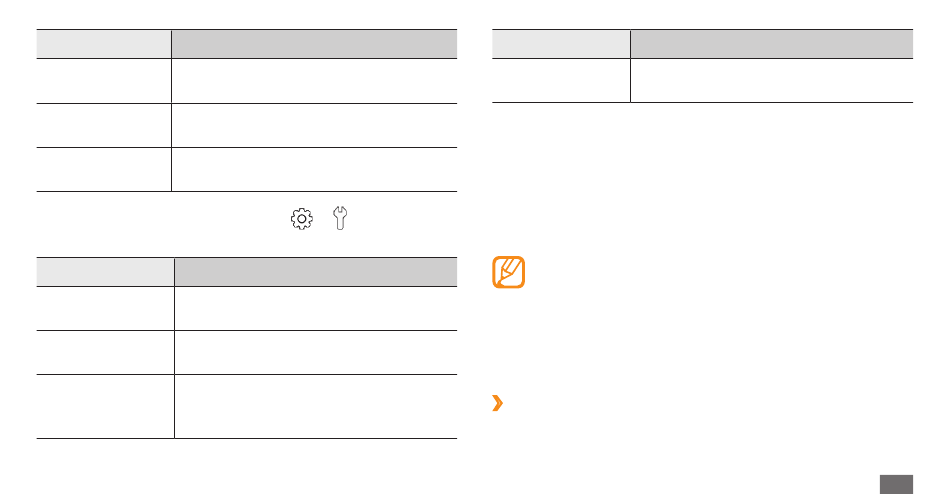Image resolution: width=950 pixels, height=497 pixels.
Task: Select light gray header cell of table below wrench icon
Action: [105, 272]
